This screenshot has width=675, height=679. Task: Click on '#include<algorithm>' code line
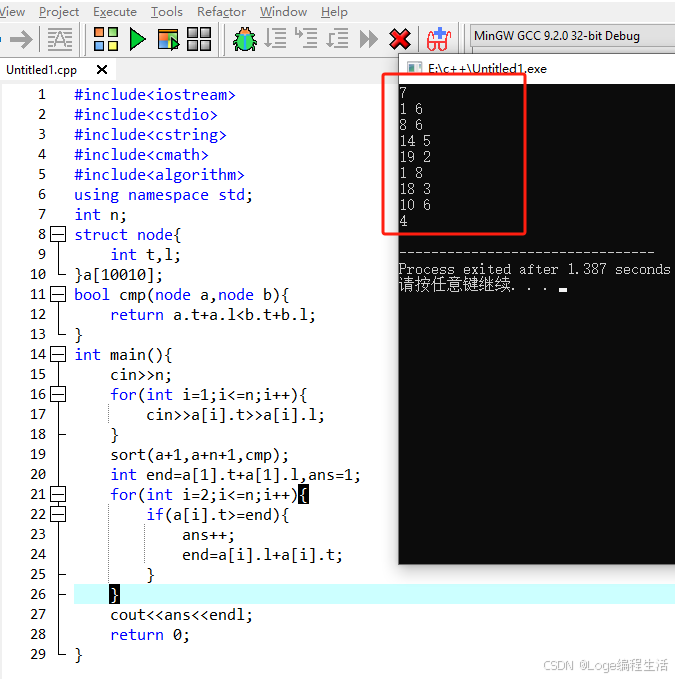point(159,175)
